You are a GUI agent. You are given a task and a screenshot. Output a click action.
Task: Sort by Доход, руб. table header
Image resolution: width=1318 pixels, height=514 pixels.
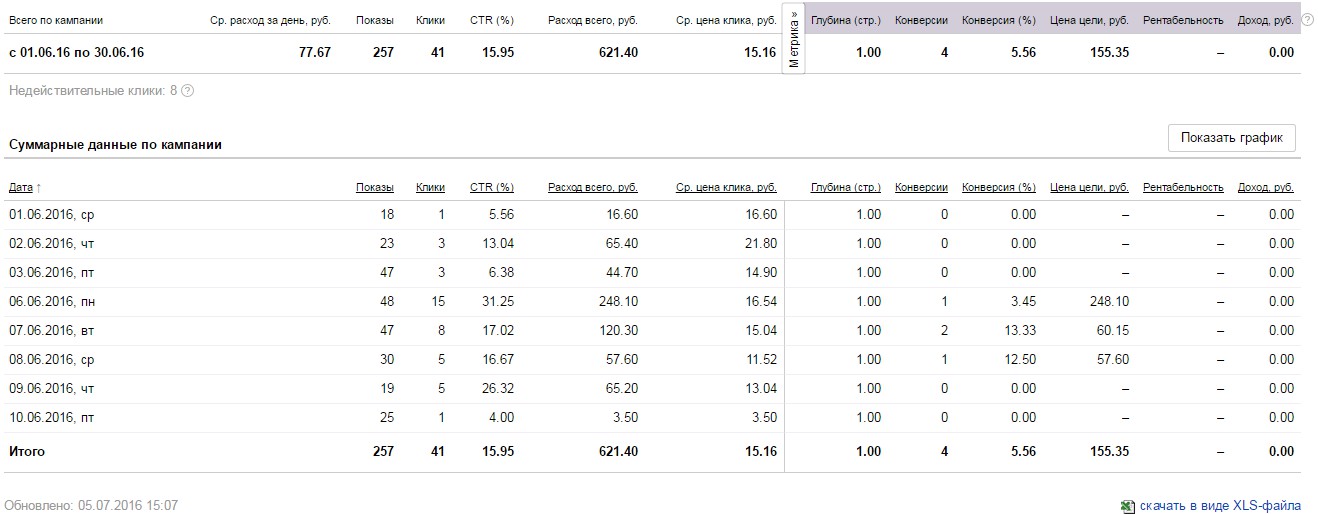click(1265, 187)
